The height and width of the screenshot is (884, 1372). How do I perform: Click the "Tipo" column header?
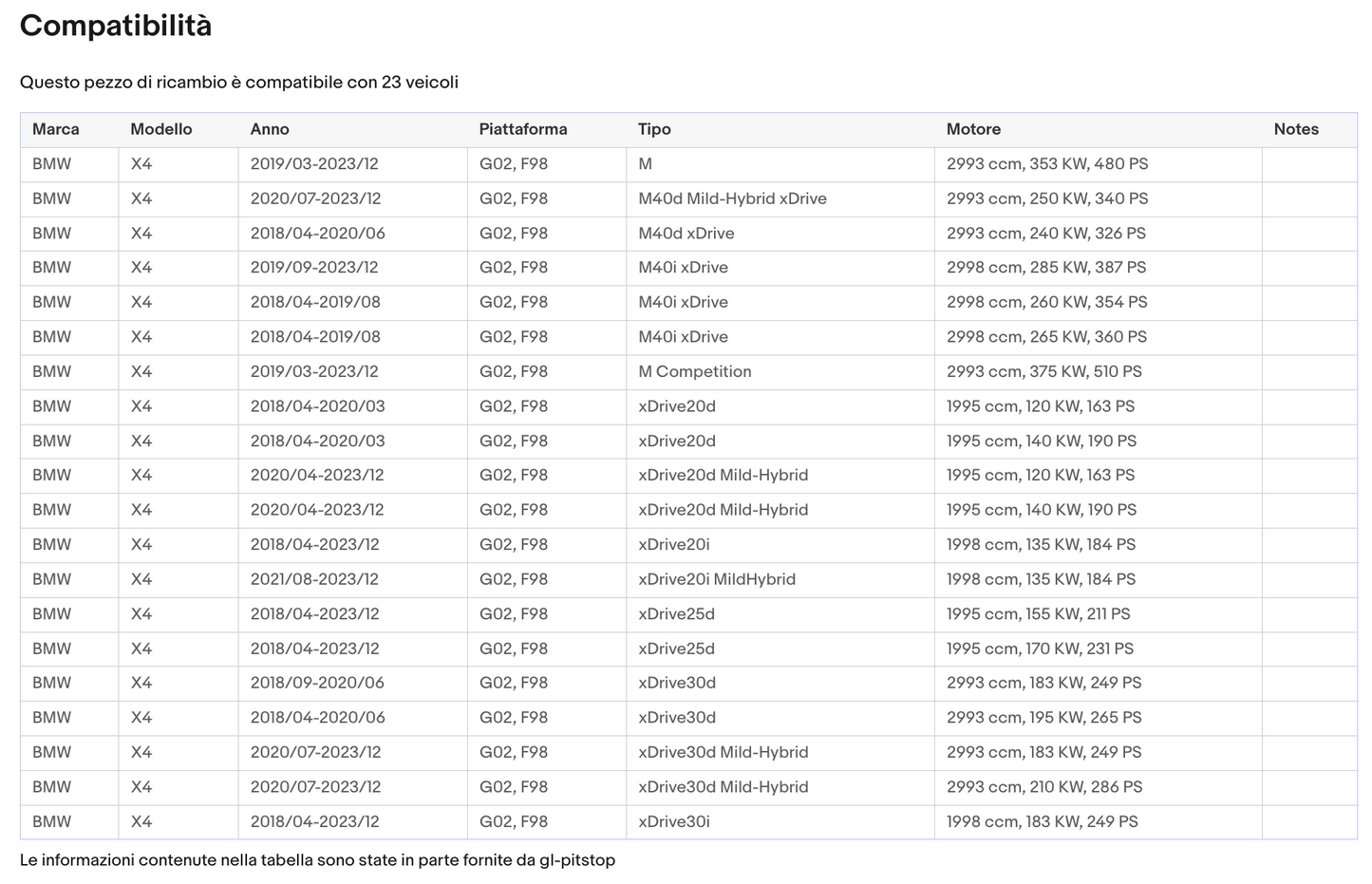[x=654, y=129]
